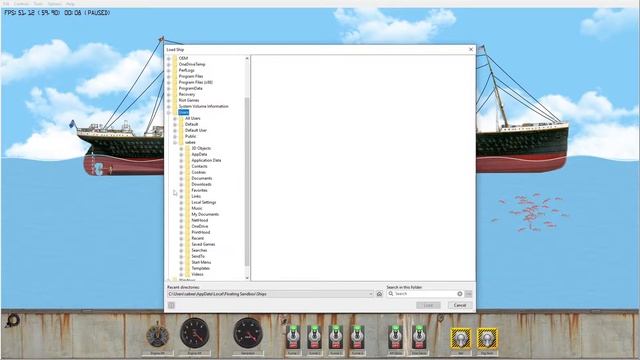640x360 pixels.
Task: Close the Load Ship dialog
Action: click(x=471, y=49)
